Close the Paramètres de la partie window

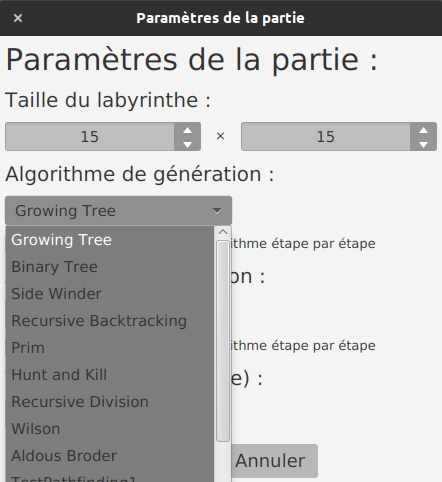point(18,18)
